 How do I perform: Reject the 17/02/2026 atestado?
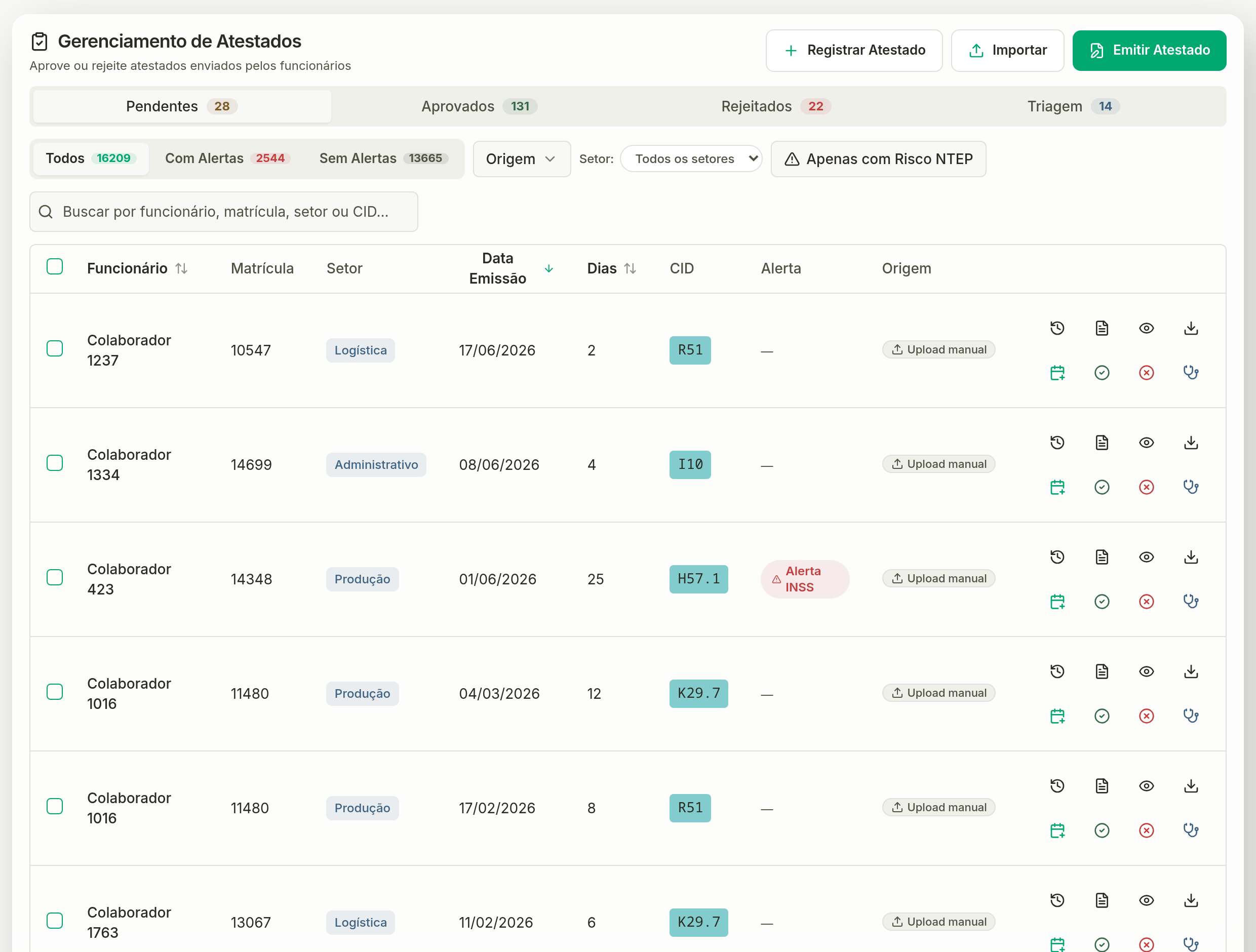(x=1146, y=831)
